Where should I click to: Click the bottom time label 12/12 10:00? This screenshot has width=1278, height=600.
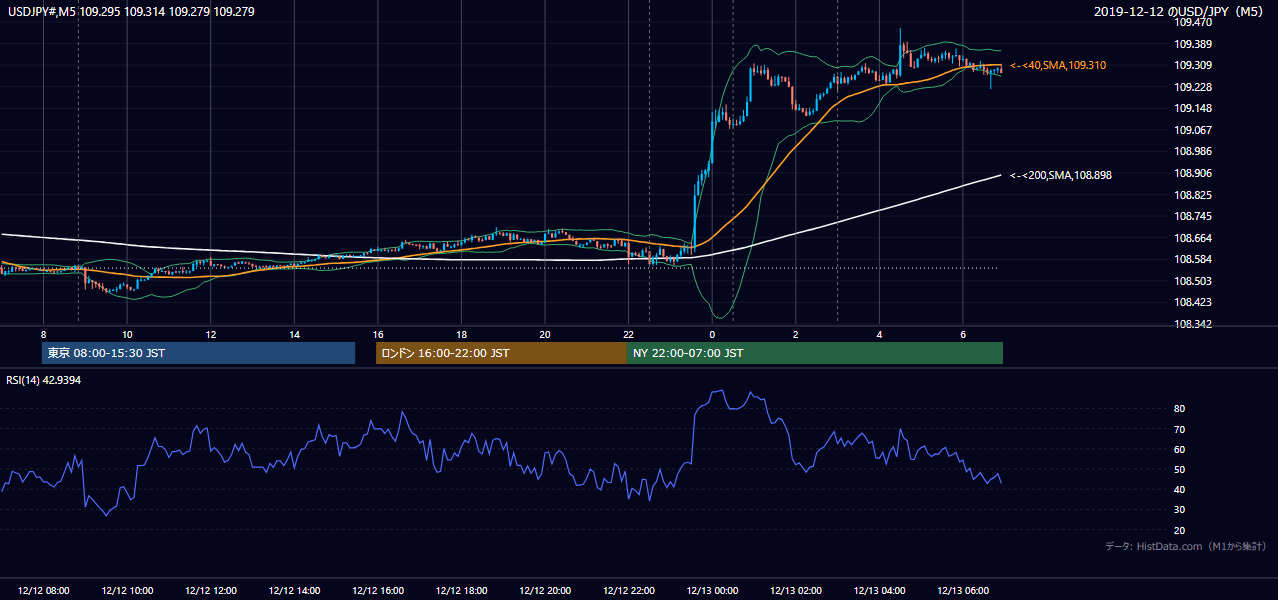tap(128, 591)
